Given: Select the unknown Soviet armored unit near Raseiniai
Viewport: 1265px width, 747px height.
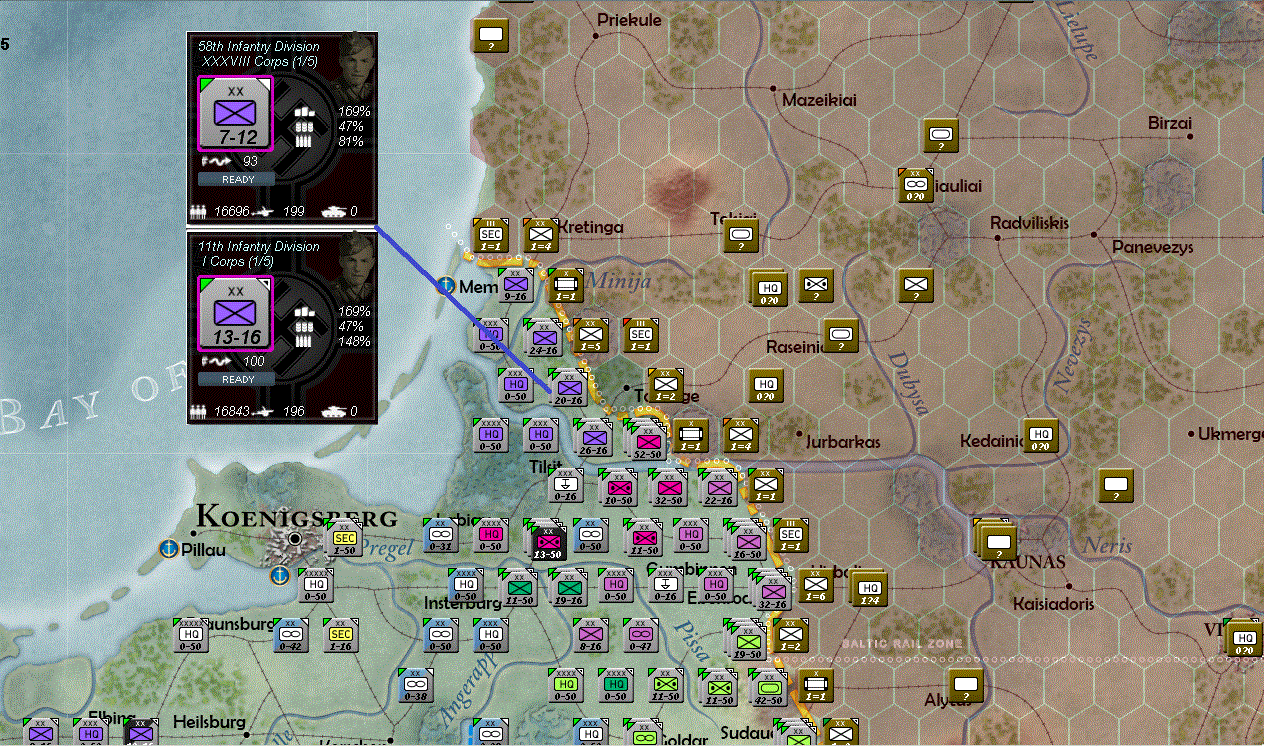Looking at the screenshot, I should (x=841, y=335).
